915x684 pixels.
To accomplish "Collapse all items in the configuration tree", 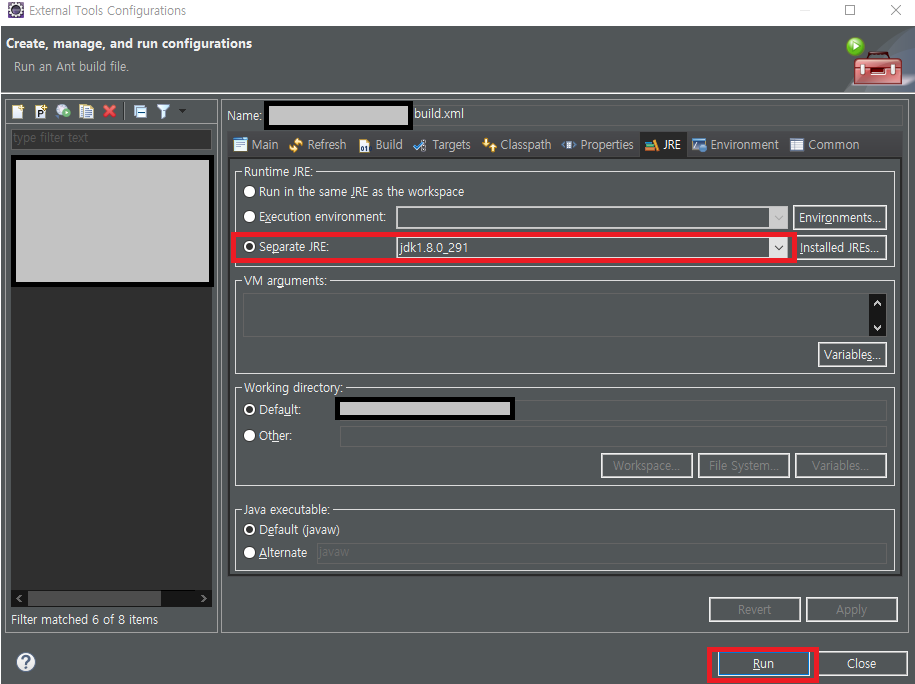I will (x=140, y=111).
